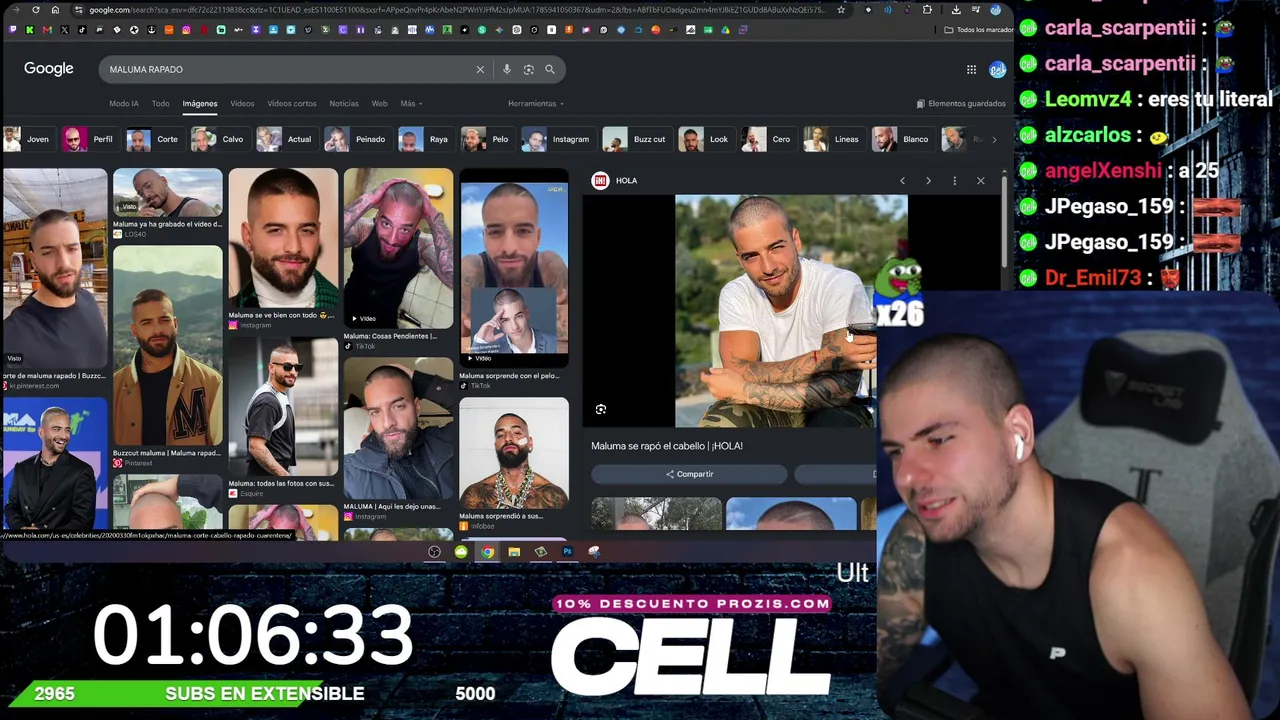The height and width of the screenshot is (720, 1280).
Task: Click the Compartir share button
Action: pos(689,474)
